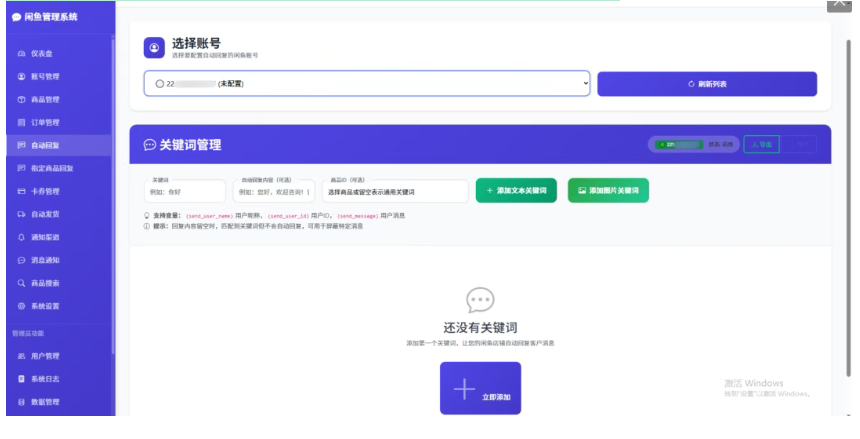Click the 仪表盘 dashboard icon in sidebar
The image size is (860, 439).
point(21,54)
